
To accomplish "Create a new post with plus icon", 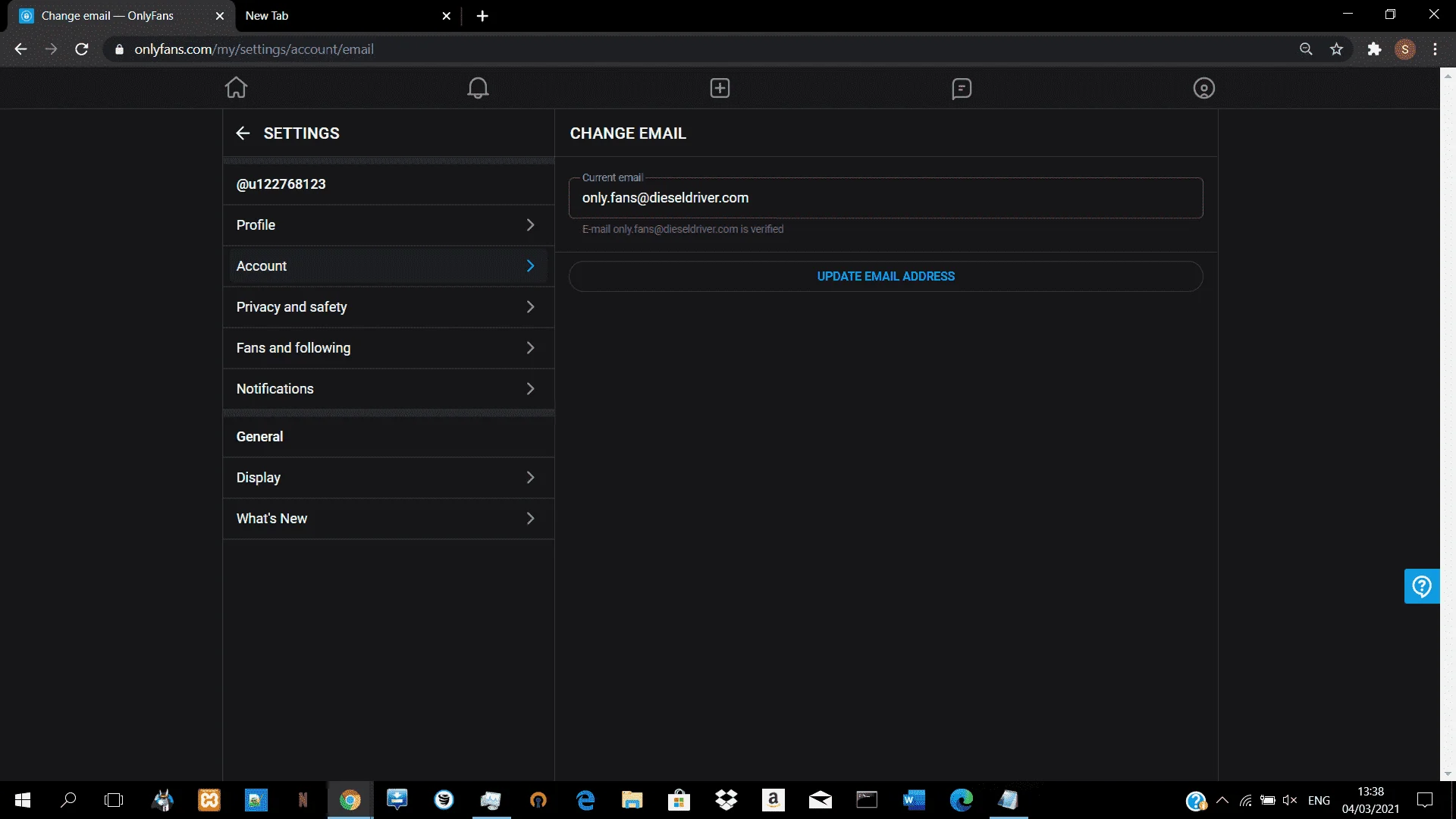I will 720,88.
